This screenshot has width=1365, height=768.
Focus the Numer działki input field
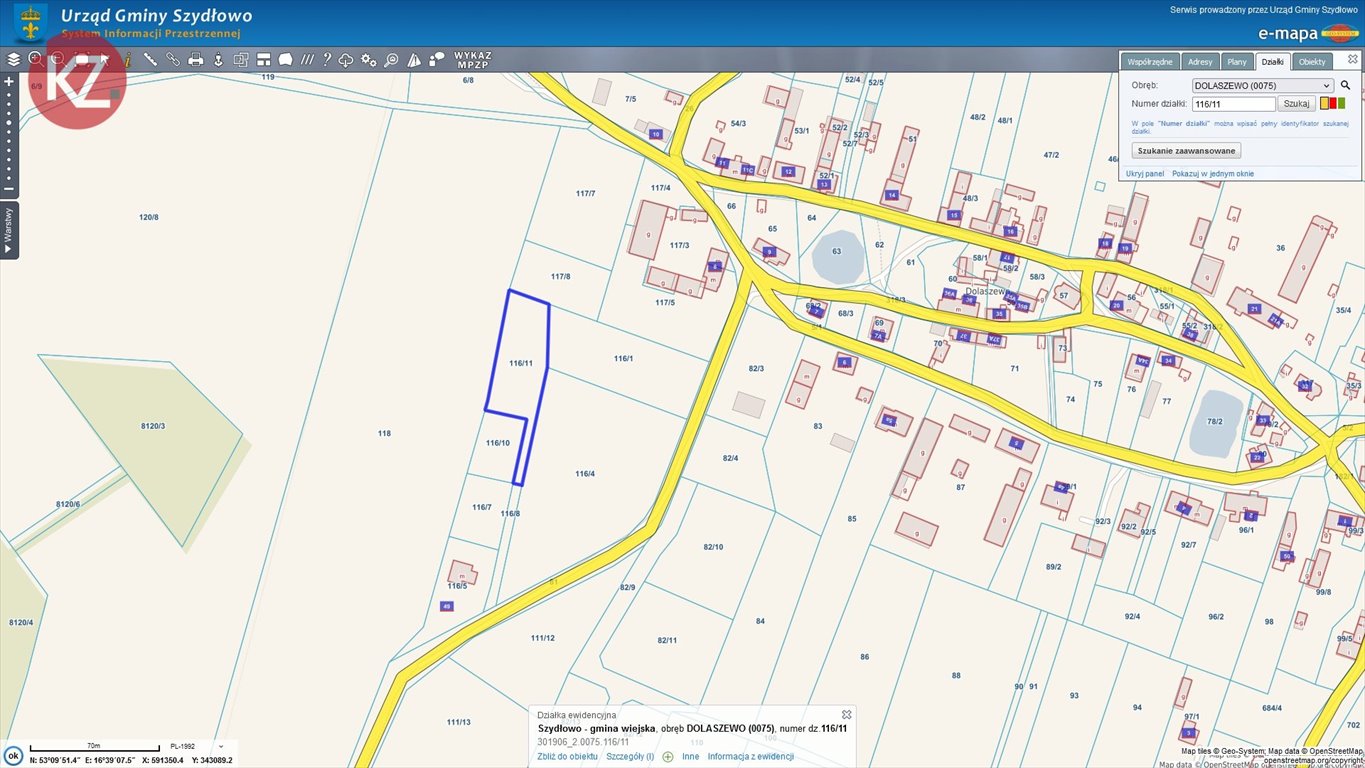[1234, 103]
